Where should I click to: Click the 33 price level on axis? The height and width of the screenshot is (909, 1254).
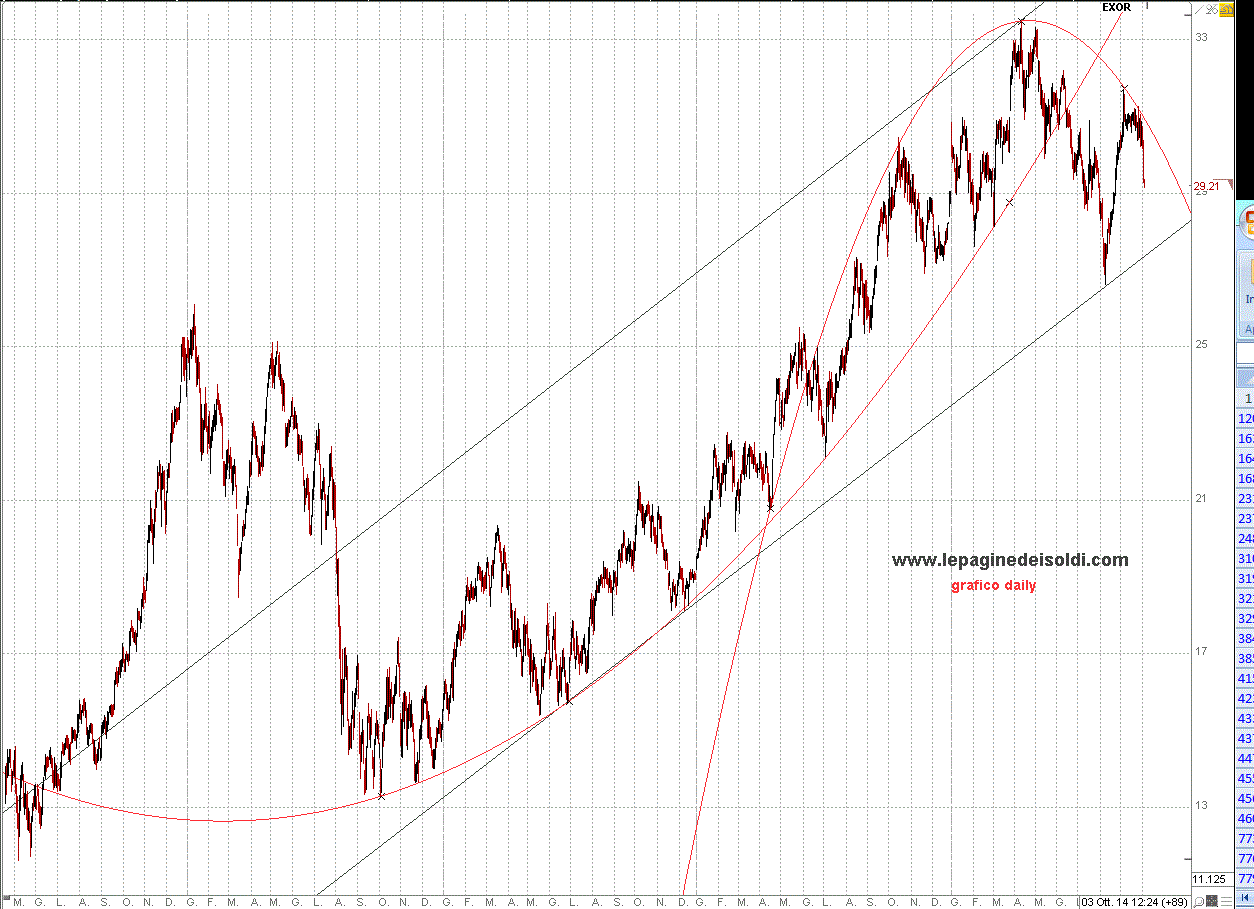[x=1201, y=37]
